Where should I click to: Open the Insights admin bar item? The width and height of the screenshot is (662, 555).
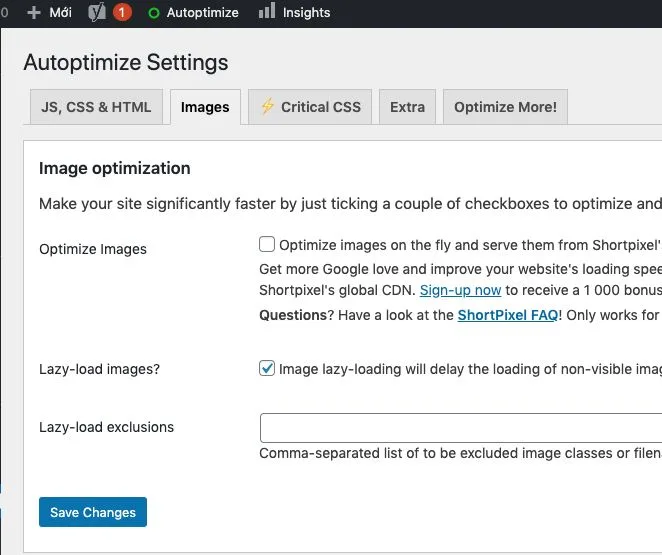[307, 13]
